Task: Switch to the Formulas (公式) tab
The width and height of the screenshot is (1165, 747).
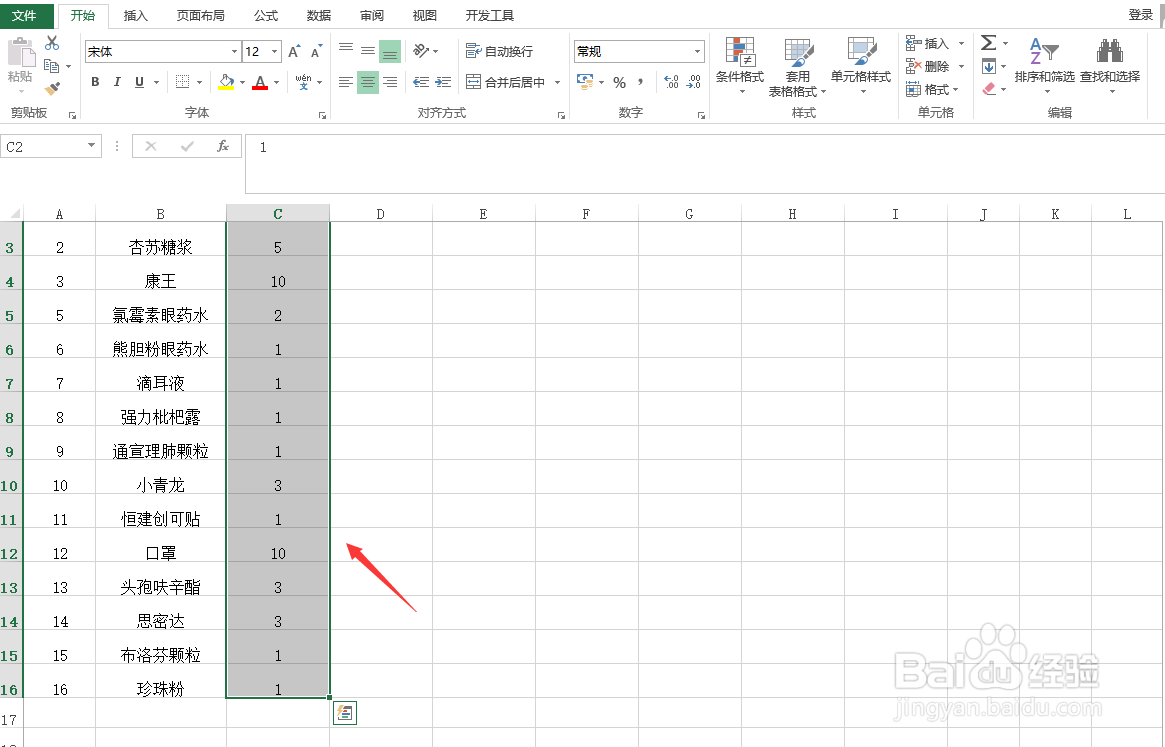Action: pyautogui.click(x=265, y=16)
